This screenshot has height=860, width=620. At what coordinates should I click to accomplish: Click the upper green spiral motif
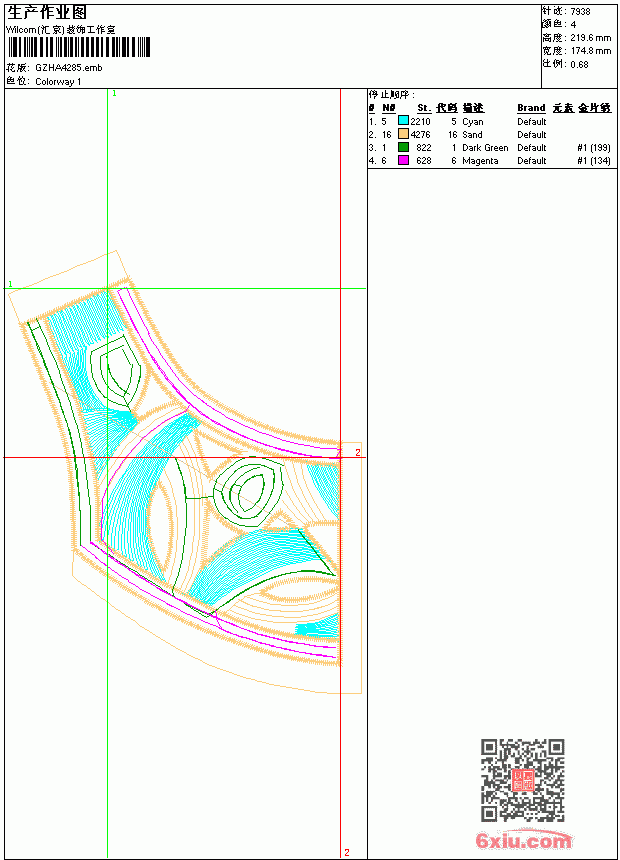click(115, 370)
